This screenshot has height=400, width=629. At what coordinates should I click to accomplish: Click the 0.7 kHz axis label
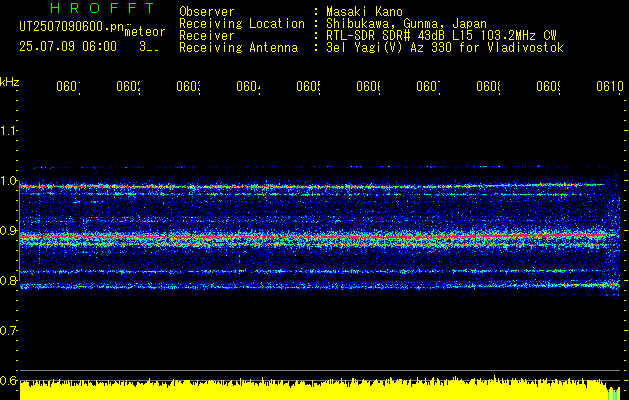click(8, 331)
